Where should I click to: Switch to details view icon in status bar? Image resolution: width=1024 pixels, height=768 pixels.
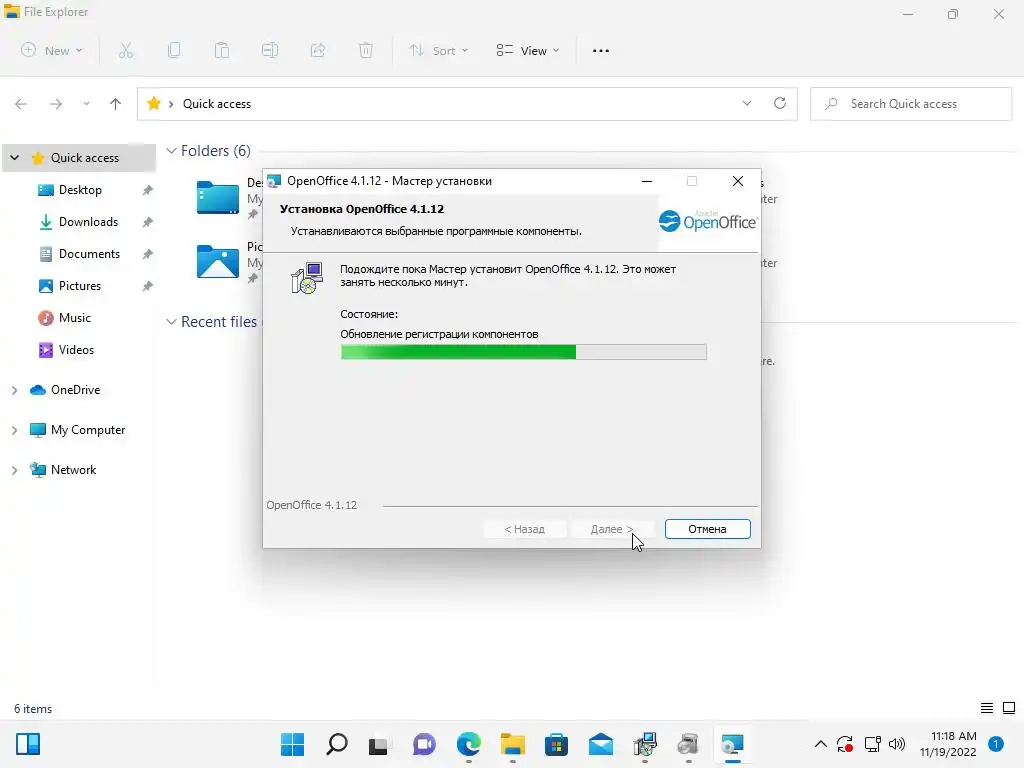coord(987,708)
